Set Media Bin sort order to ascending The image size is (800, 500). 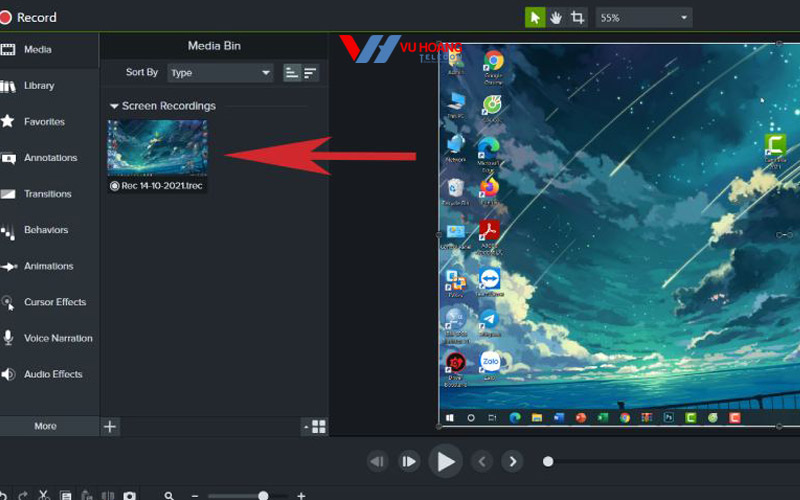[x=292, y=73]
